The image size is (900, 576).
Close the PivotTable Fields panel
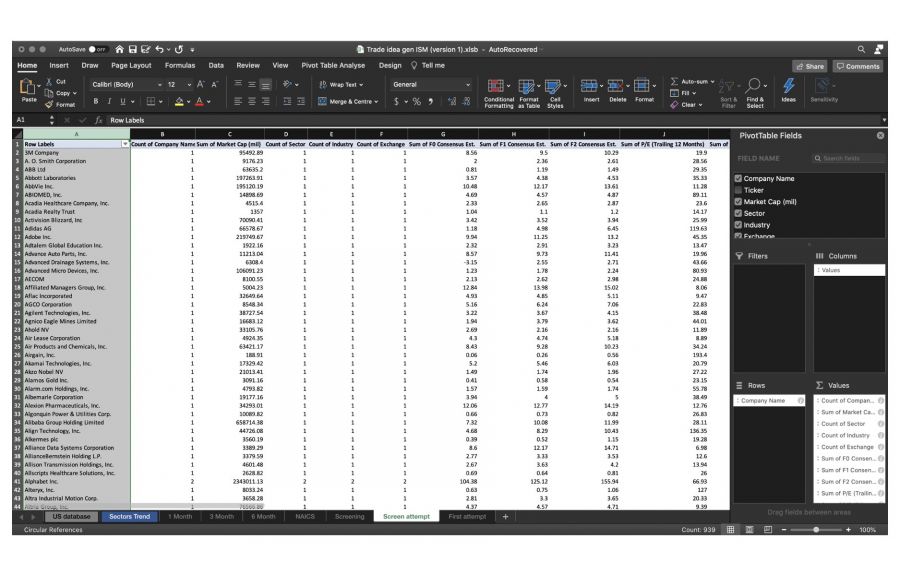pyautogui.click(x=880, y=135)
